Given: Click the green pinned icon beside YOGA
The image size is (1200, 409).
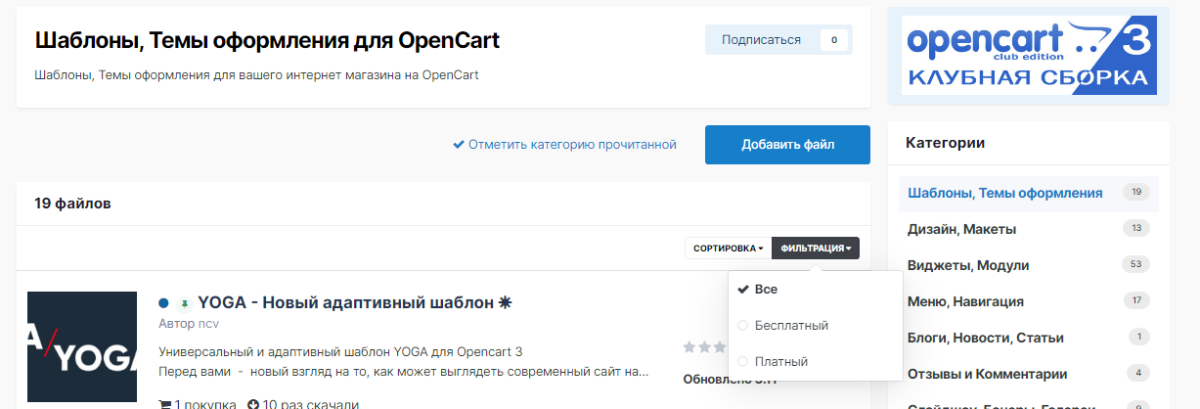Looking at the screenshot, I should 183,302.
